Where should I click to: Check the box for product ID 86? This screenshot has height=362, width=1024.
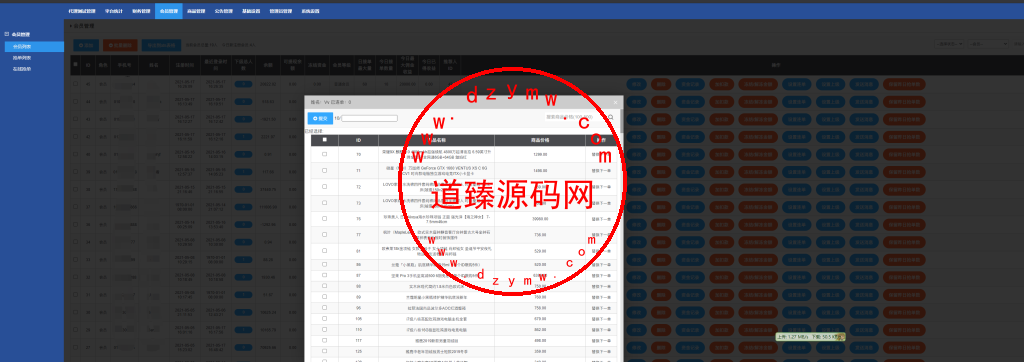pos(325,265)
